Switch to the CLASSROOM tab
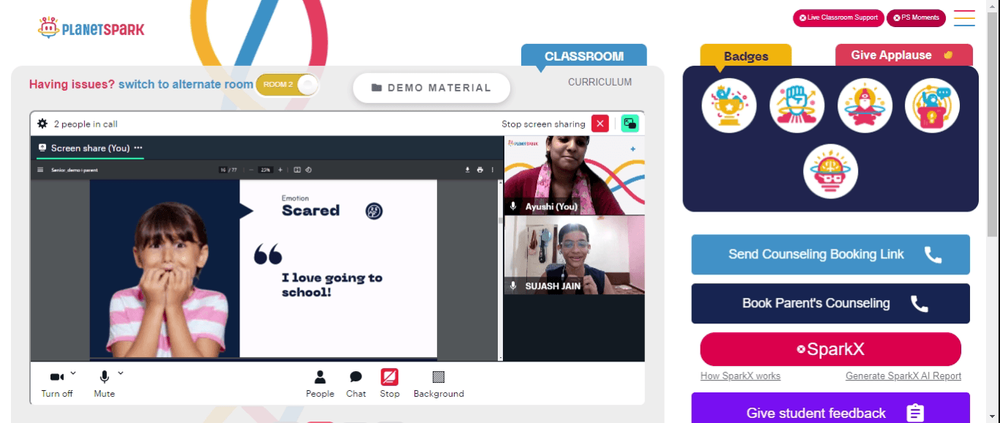 tap(584, 56)
